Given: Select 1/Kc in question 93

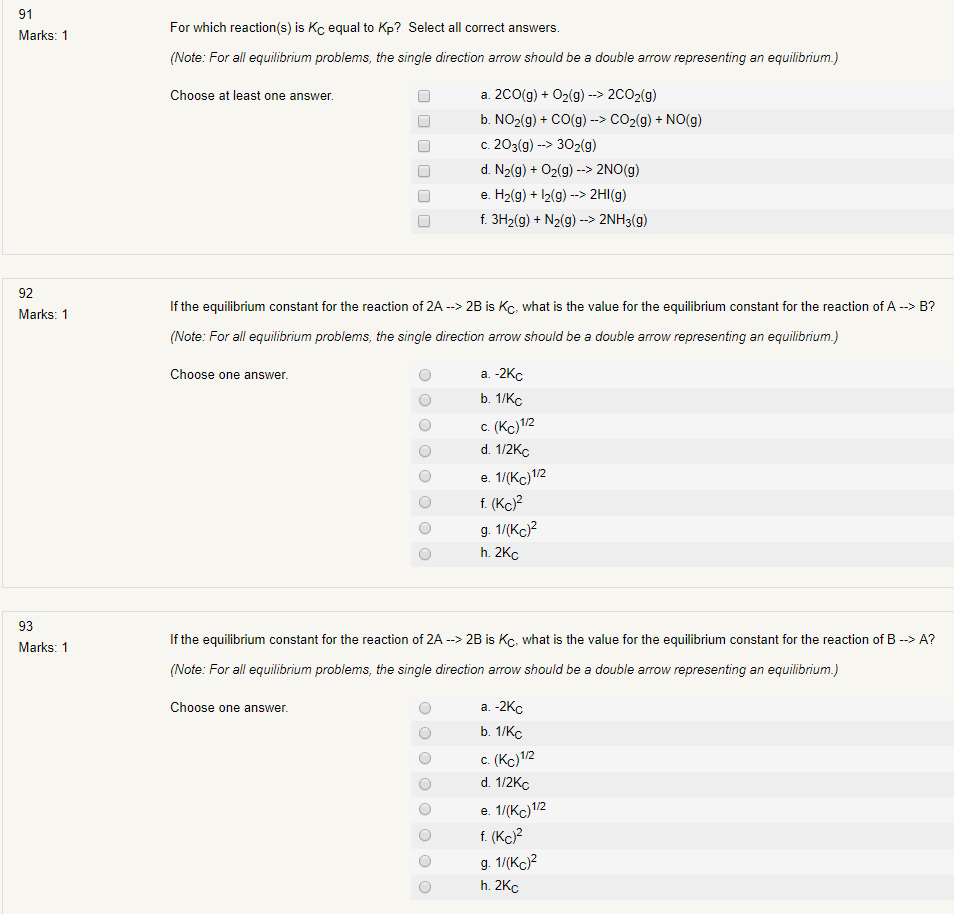Looking at the screenshot, I should 424,732.
